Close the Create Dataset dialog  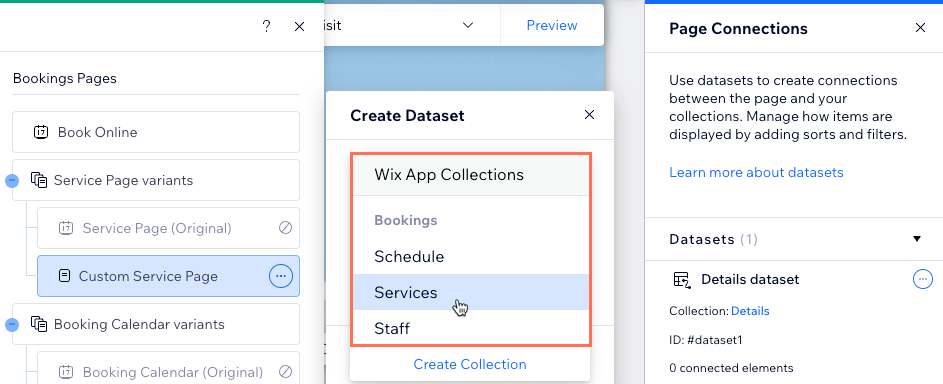589,115
